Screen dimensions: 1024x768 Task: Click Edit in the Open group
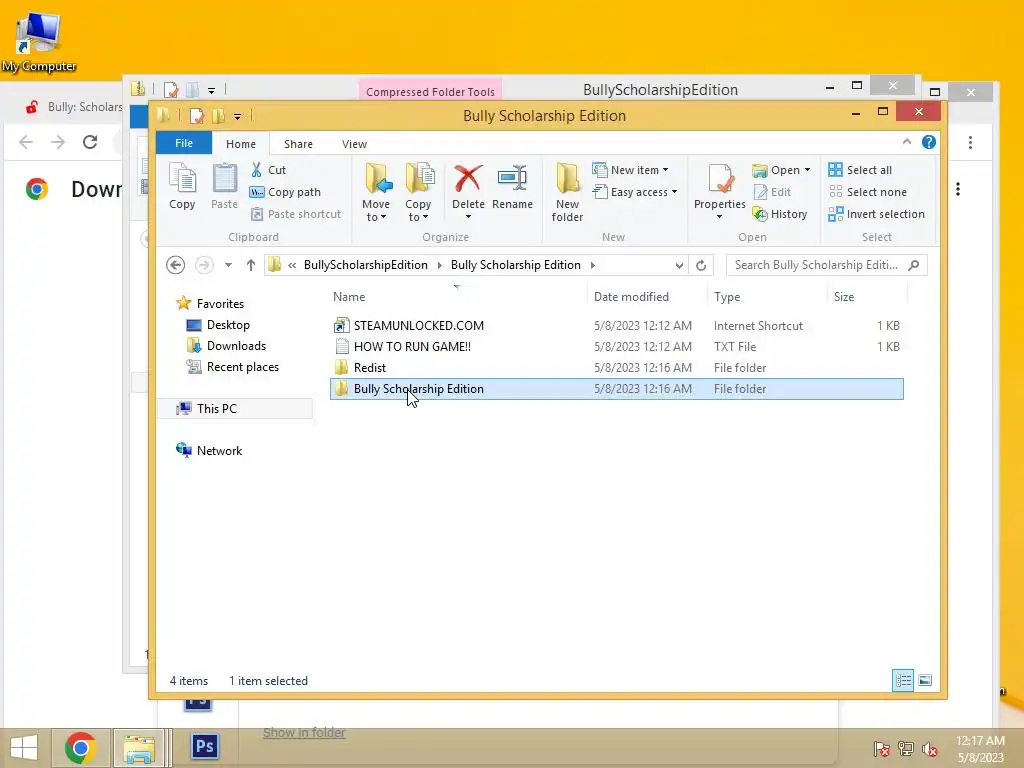[772, 192]
